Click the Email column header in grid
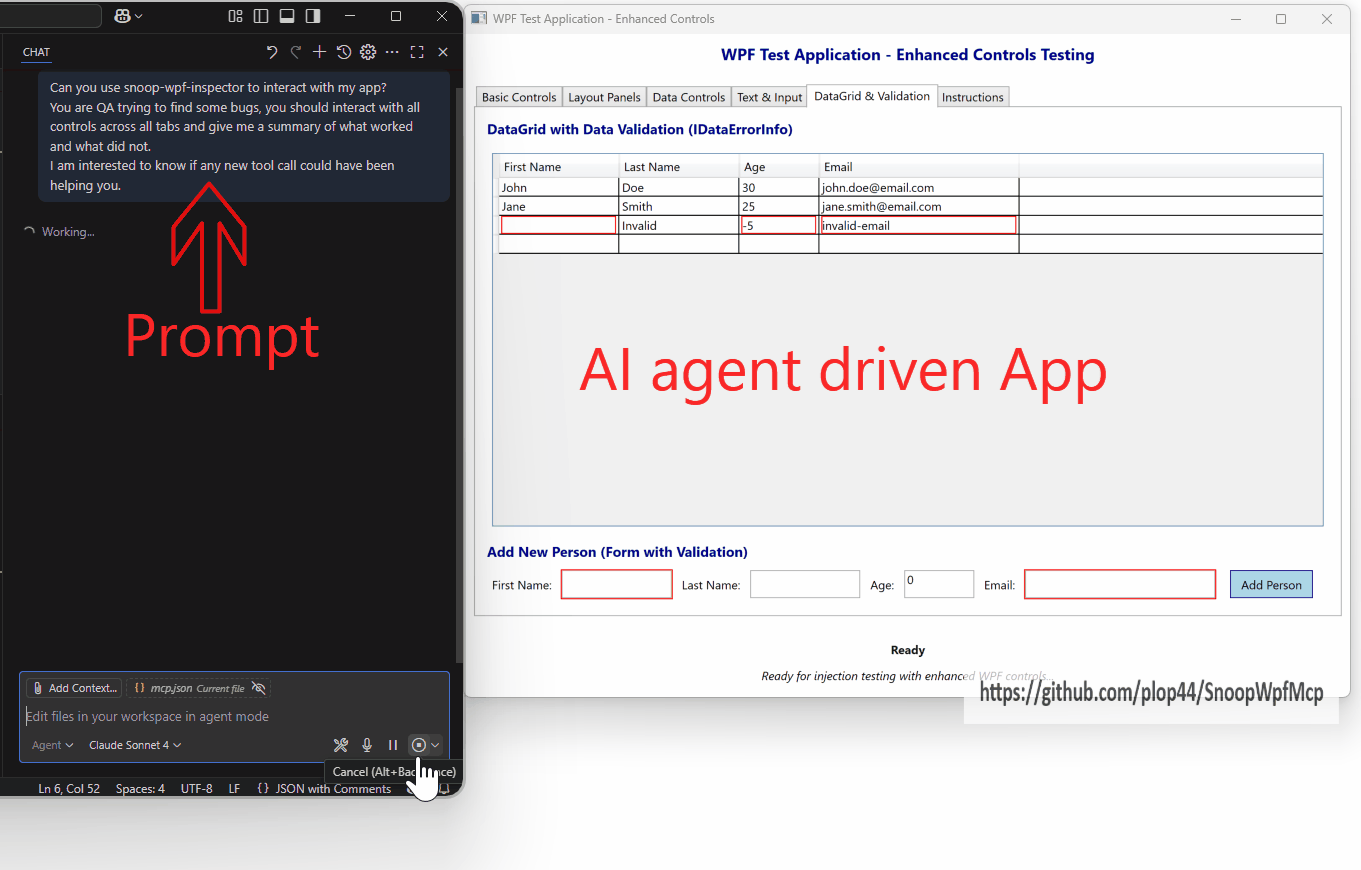This screenshot has height=870, width=1361. tap(918, 167)
